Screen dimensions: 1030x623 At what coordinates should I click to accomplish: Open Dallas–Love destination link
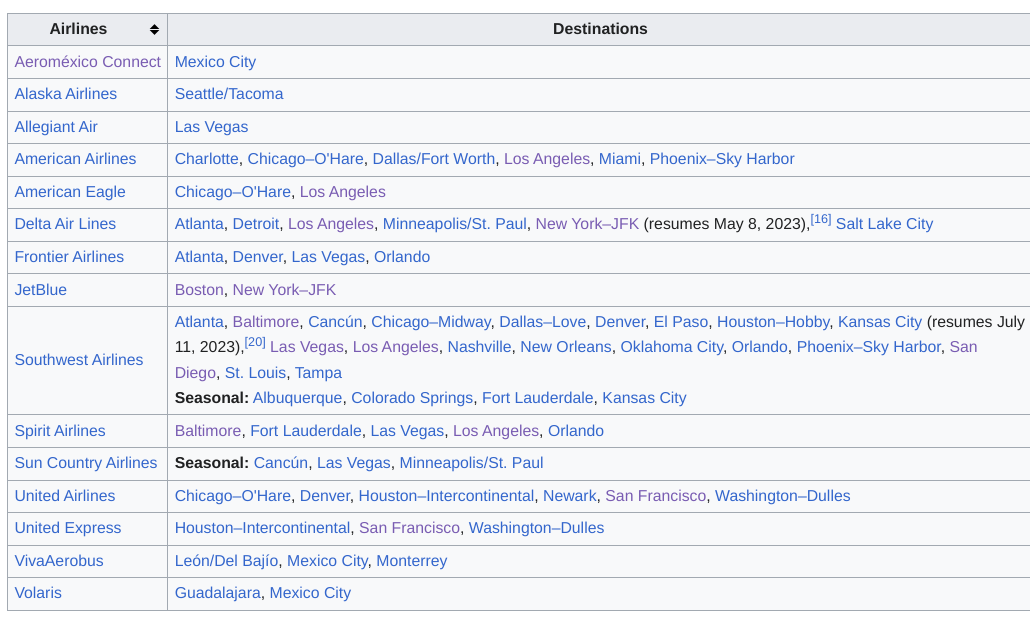543,322
